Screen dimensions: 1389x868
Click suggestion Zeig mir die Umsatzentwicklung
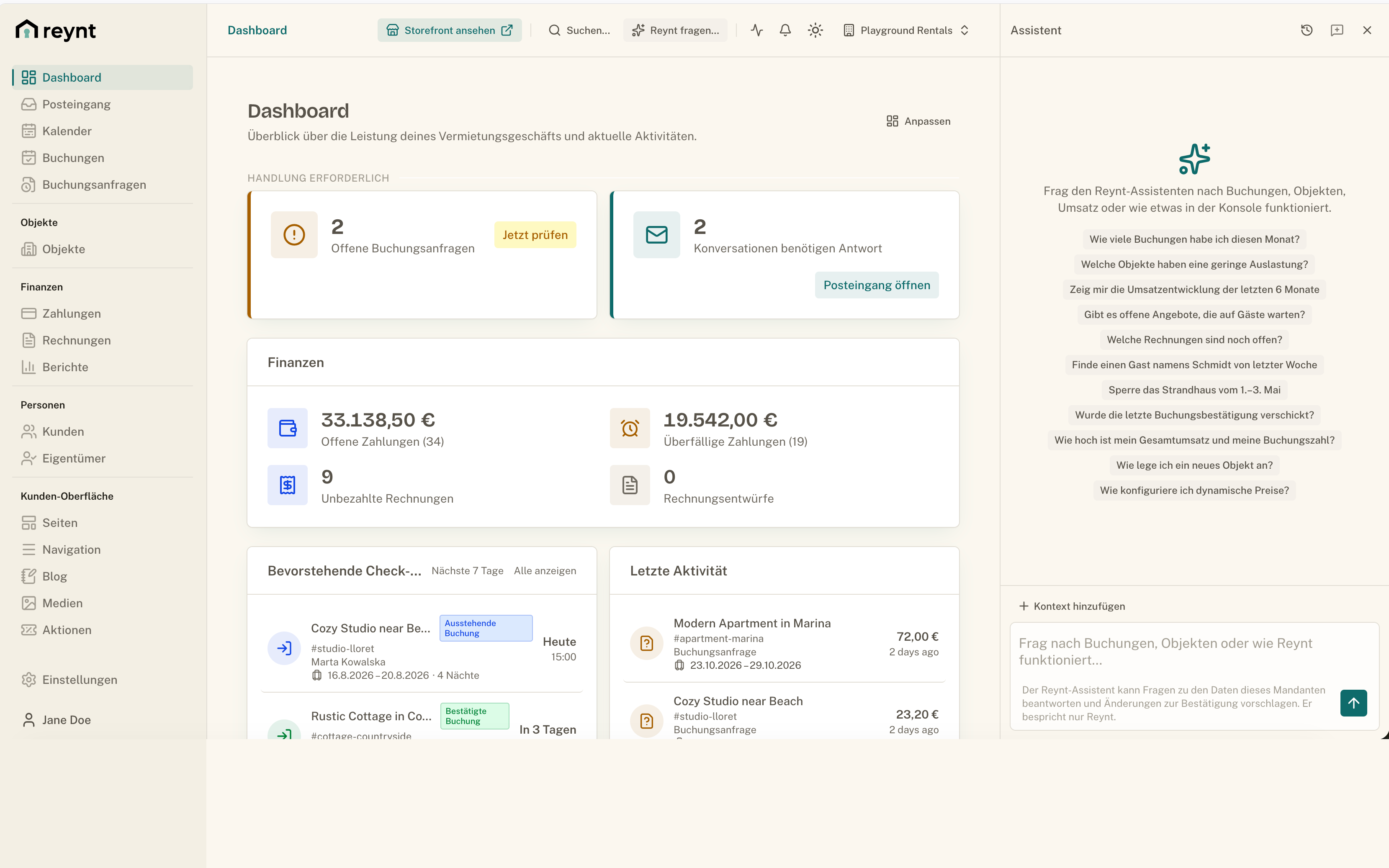click(x=1194, y=289)
